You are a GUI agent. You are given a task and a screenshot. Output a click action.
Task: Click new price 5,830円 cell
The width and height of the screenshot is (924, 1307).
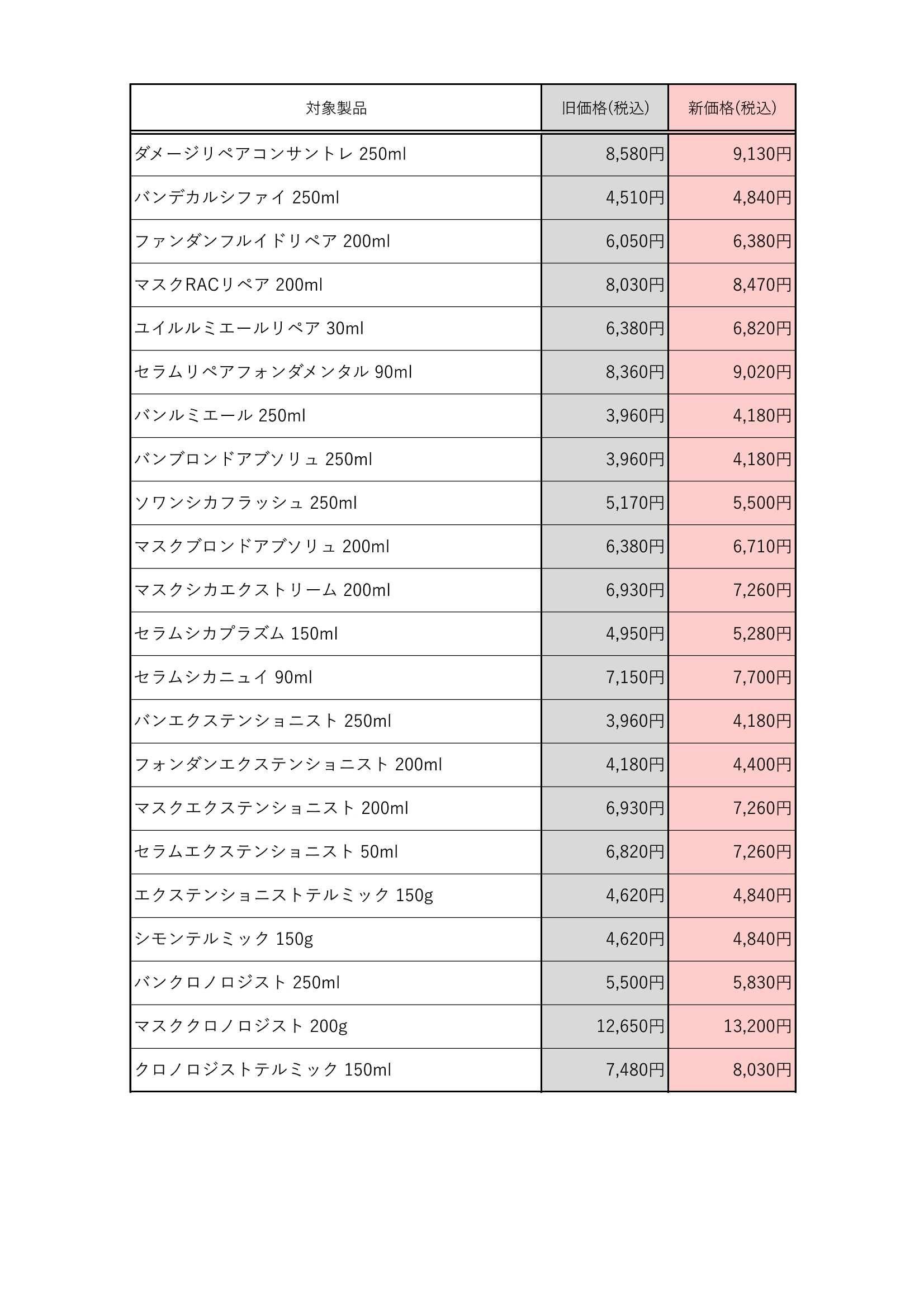point(732,983)
